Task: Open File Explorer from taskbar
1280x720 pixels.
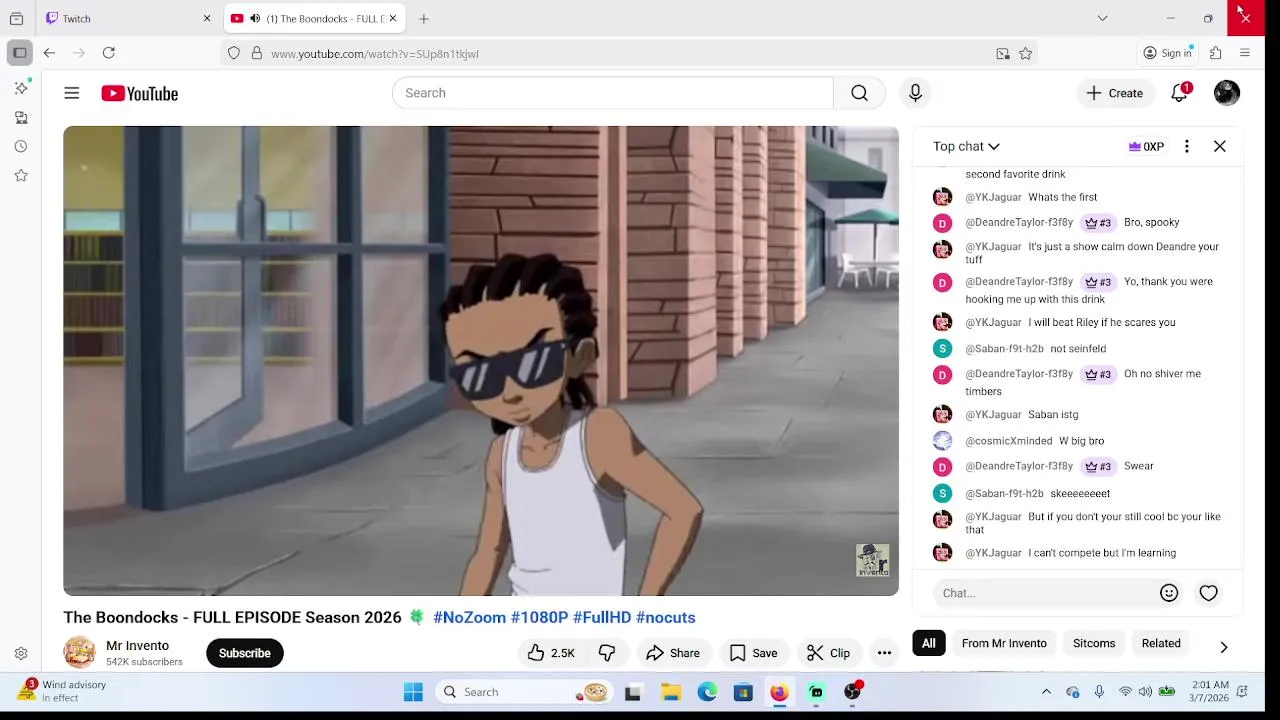Action: pyautogui.click(x=671, y=692)
